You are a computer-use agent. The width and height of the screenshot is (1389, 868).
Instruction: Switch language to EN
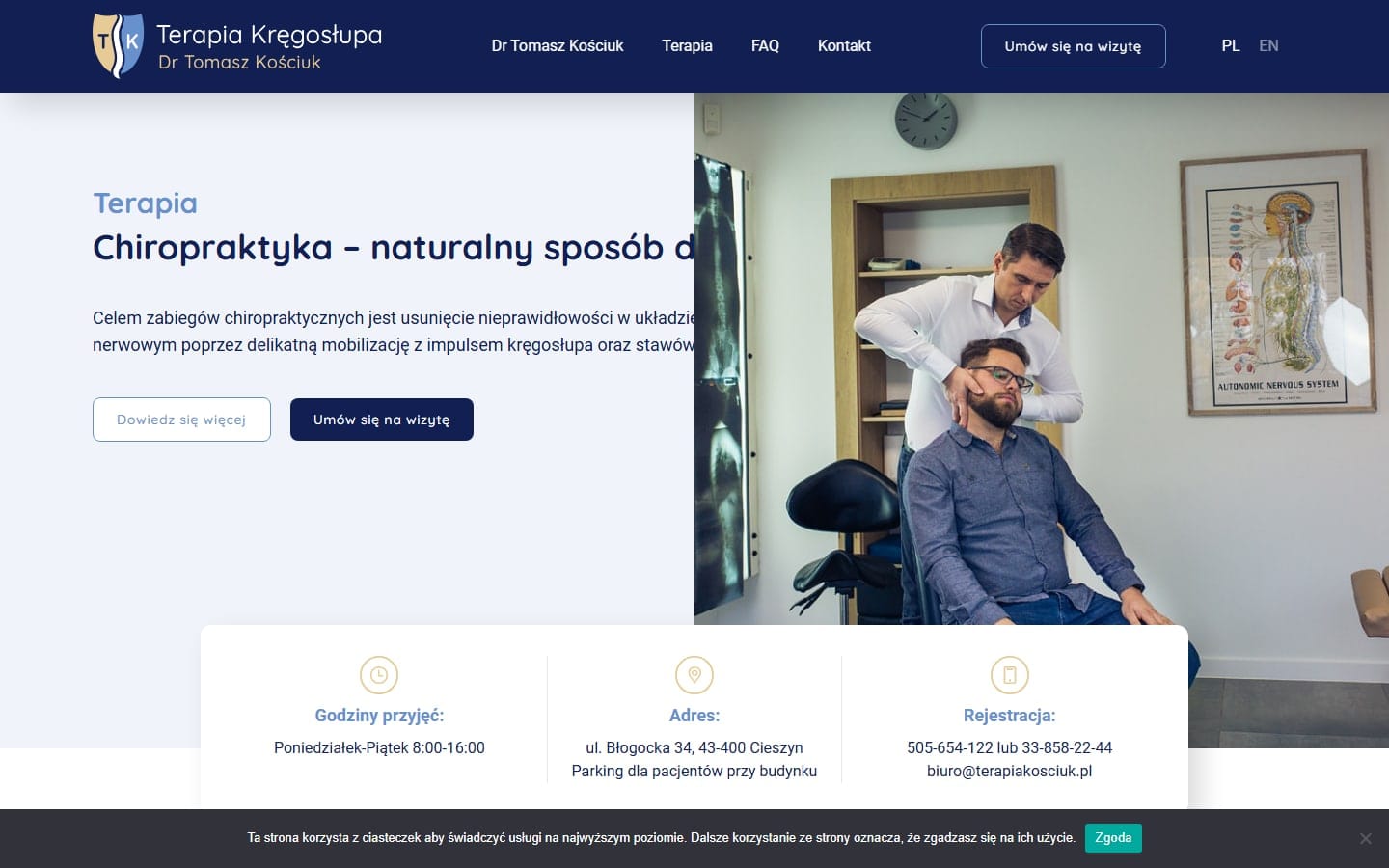(x=1268, y=45)
